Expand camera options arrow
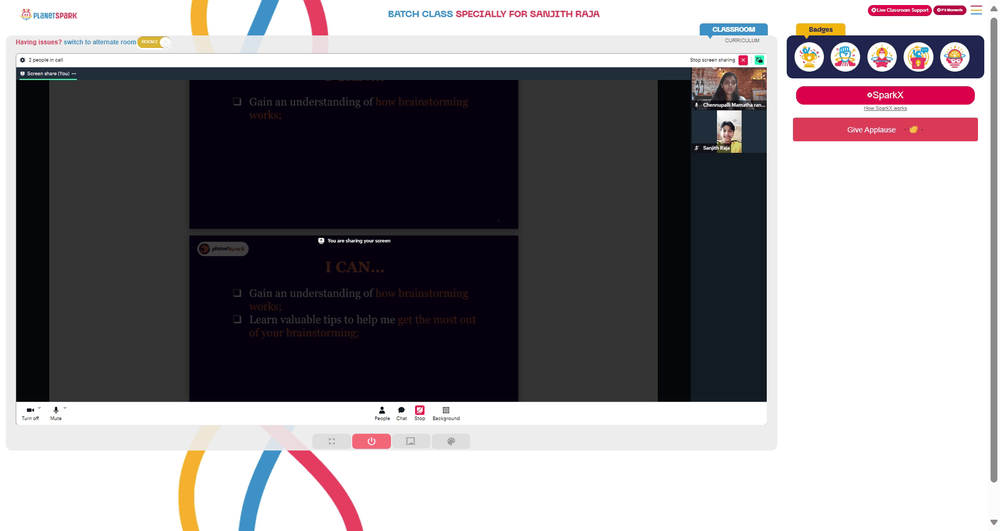The height and width of the screenshot is (531, 1000). coord(40,408)
